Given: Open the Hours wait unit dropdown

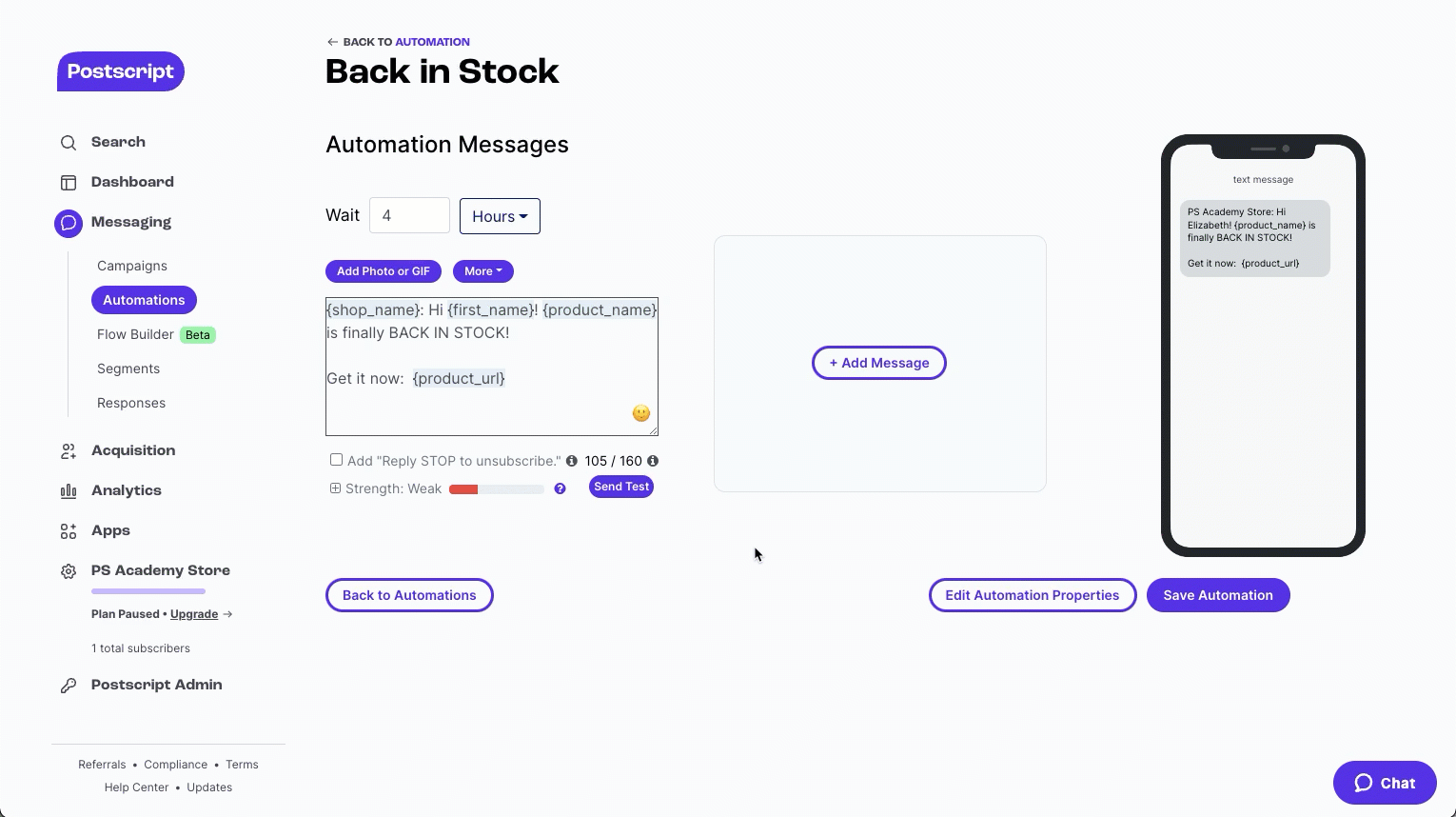Looking at the screenshot, I should [500, 216].
